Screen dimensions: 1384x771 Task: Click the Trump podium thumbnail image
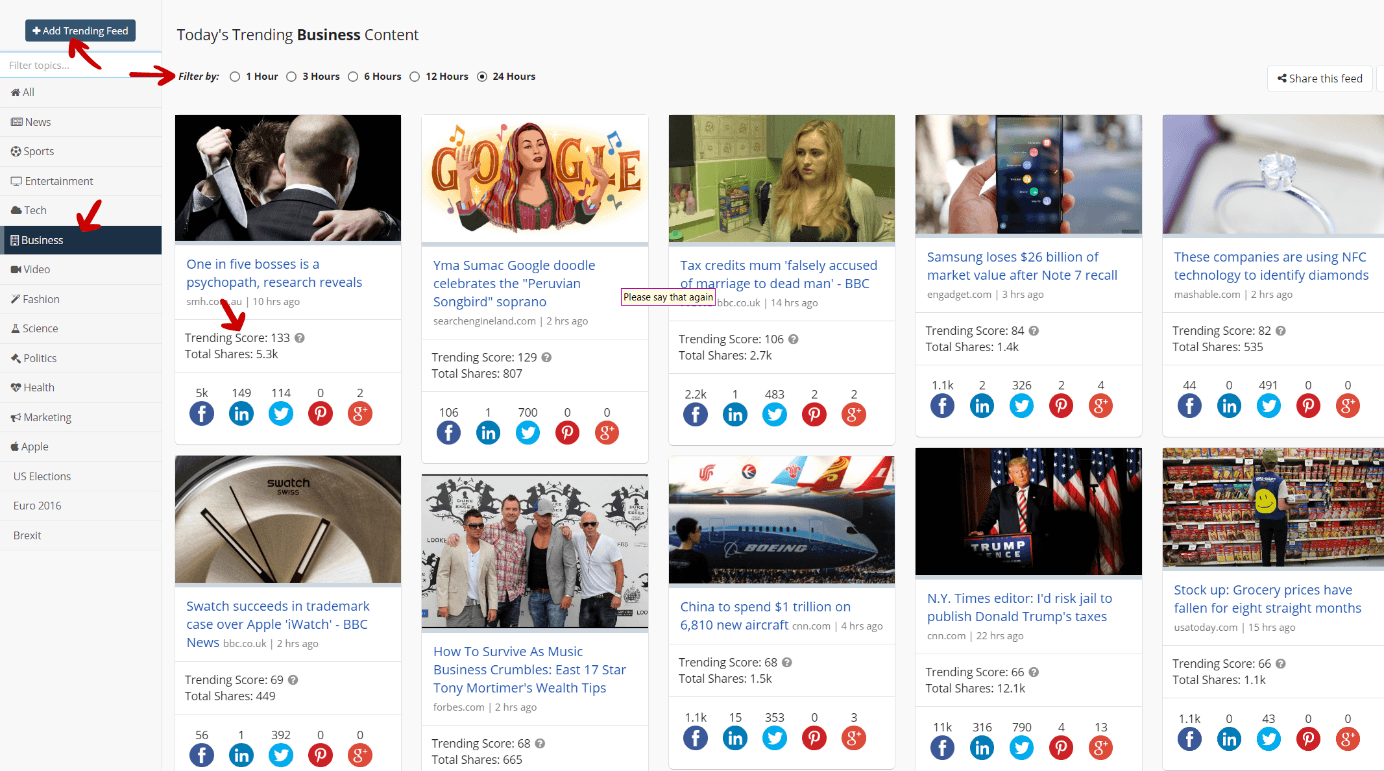[x=1029, y=512]
